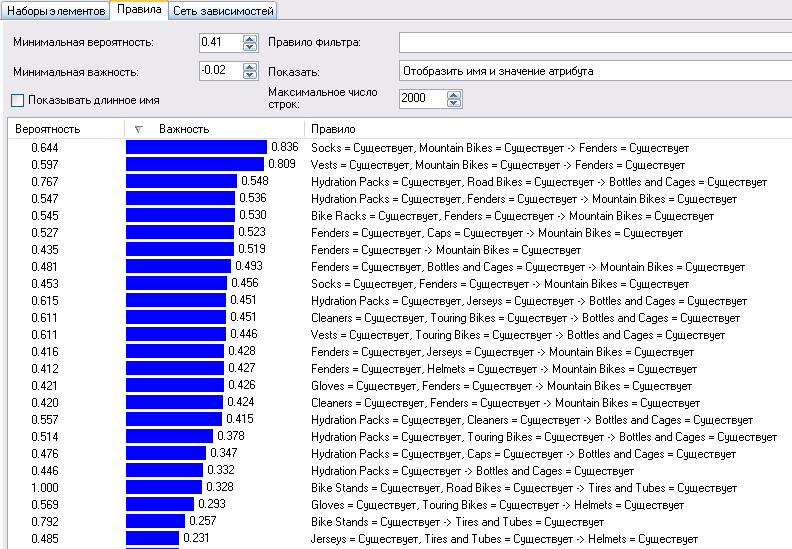Select the rule Socks, Mountain Bikes -> Fenders

pyautogui.click(x=500, y=148)
